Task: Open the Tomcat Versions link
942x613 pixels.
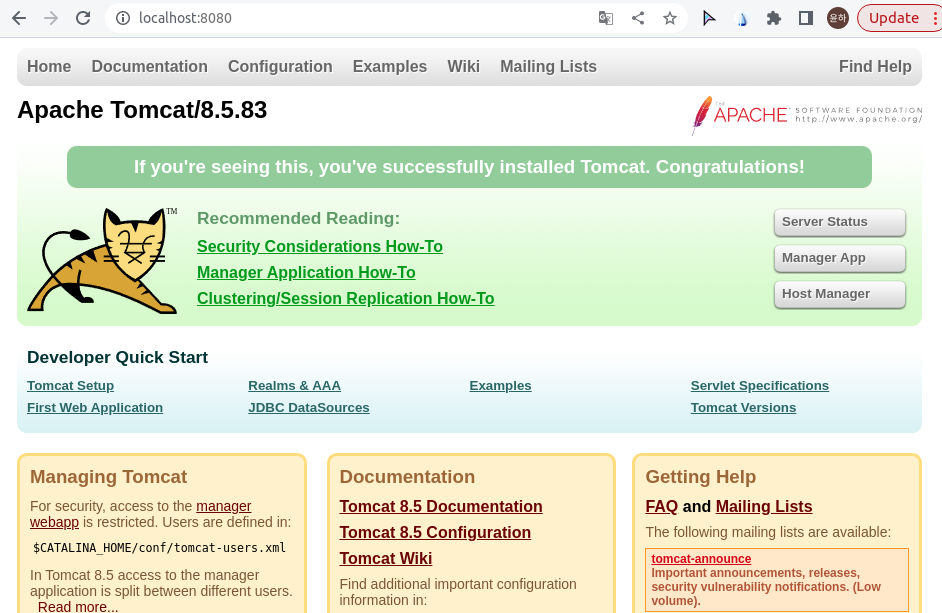Action: (x=743, y=407)
